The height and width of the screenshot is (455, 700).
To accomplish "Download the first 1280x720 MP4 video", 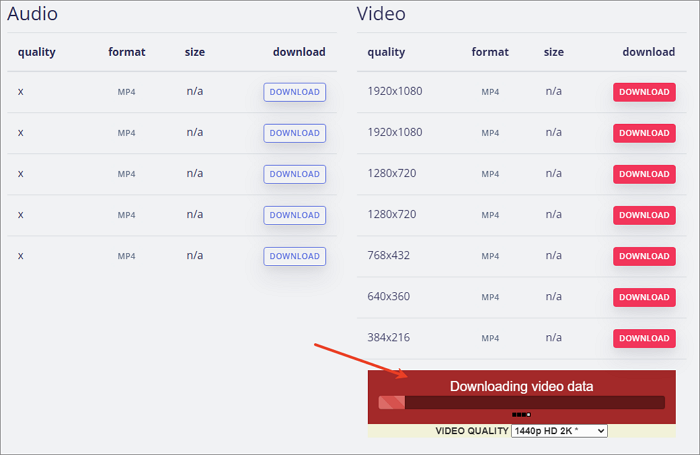I will [644, 174].
